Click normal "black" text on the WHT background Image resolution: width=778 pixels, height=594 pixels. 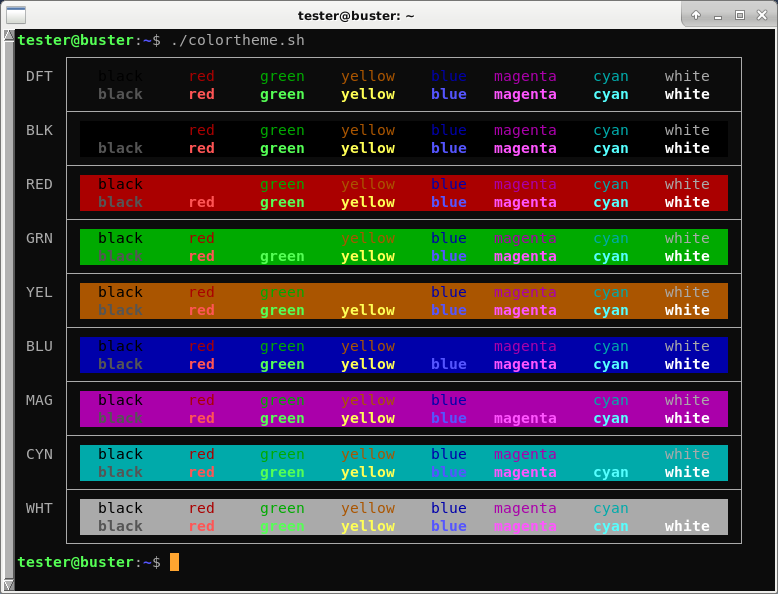click(120, 508)
